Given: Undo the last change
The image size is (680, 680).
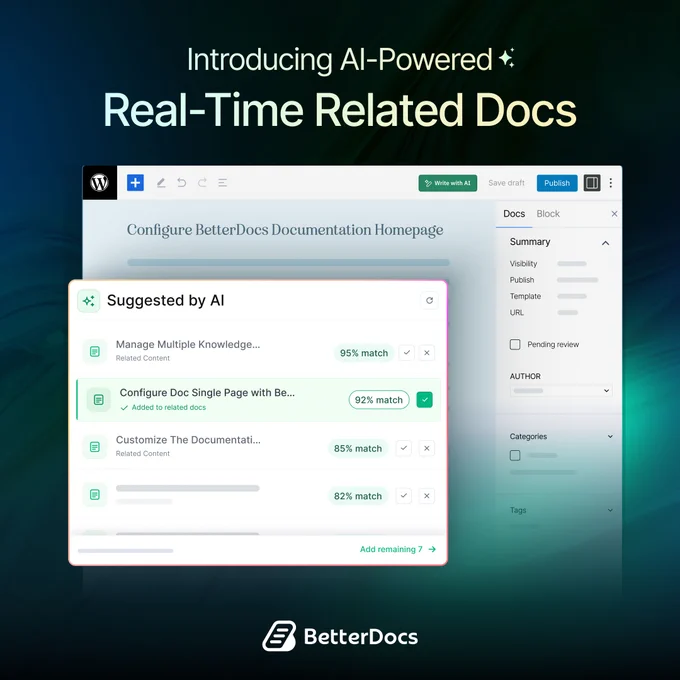Looking at the screenshot, I should point(182,183).
